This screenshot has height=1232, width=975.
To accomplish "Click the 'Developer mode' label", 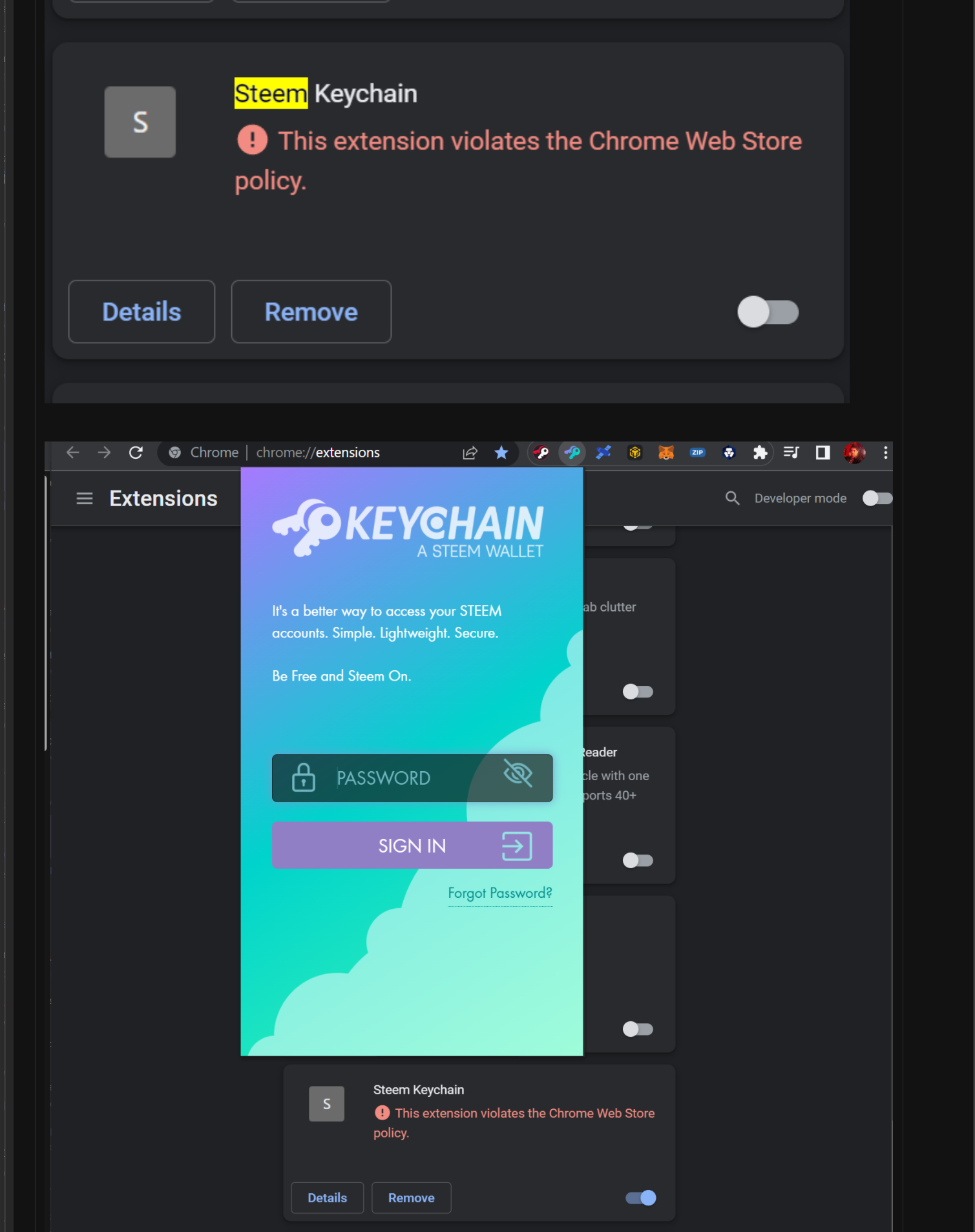I will 801,498.
